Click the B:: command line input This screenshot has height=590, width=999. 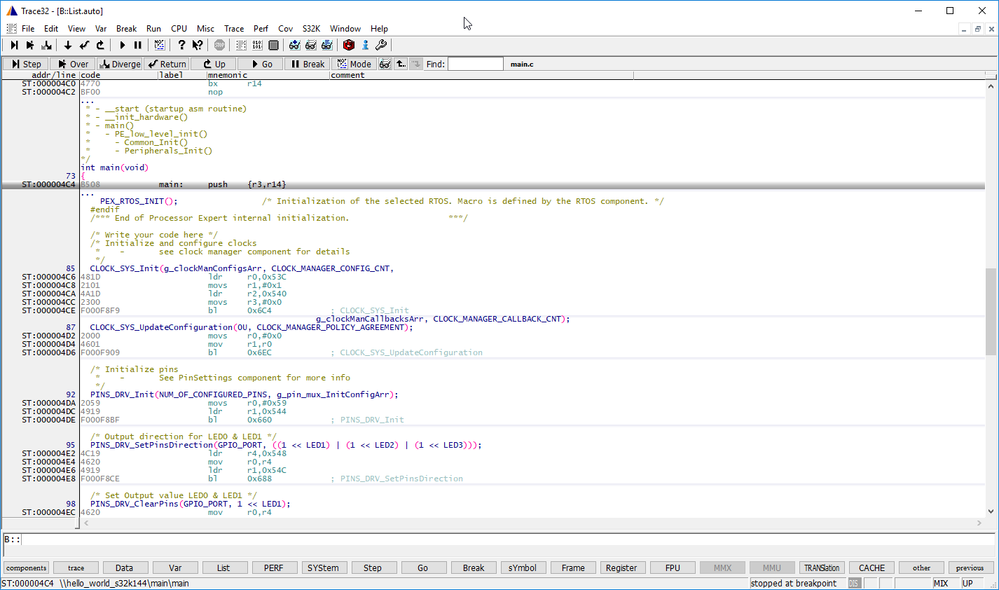tap(507, 540)
